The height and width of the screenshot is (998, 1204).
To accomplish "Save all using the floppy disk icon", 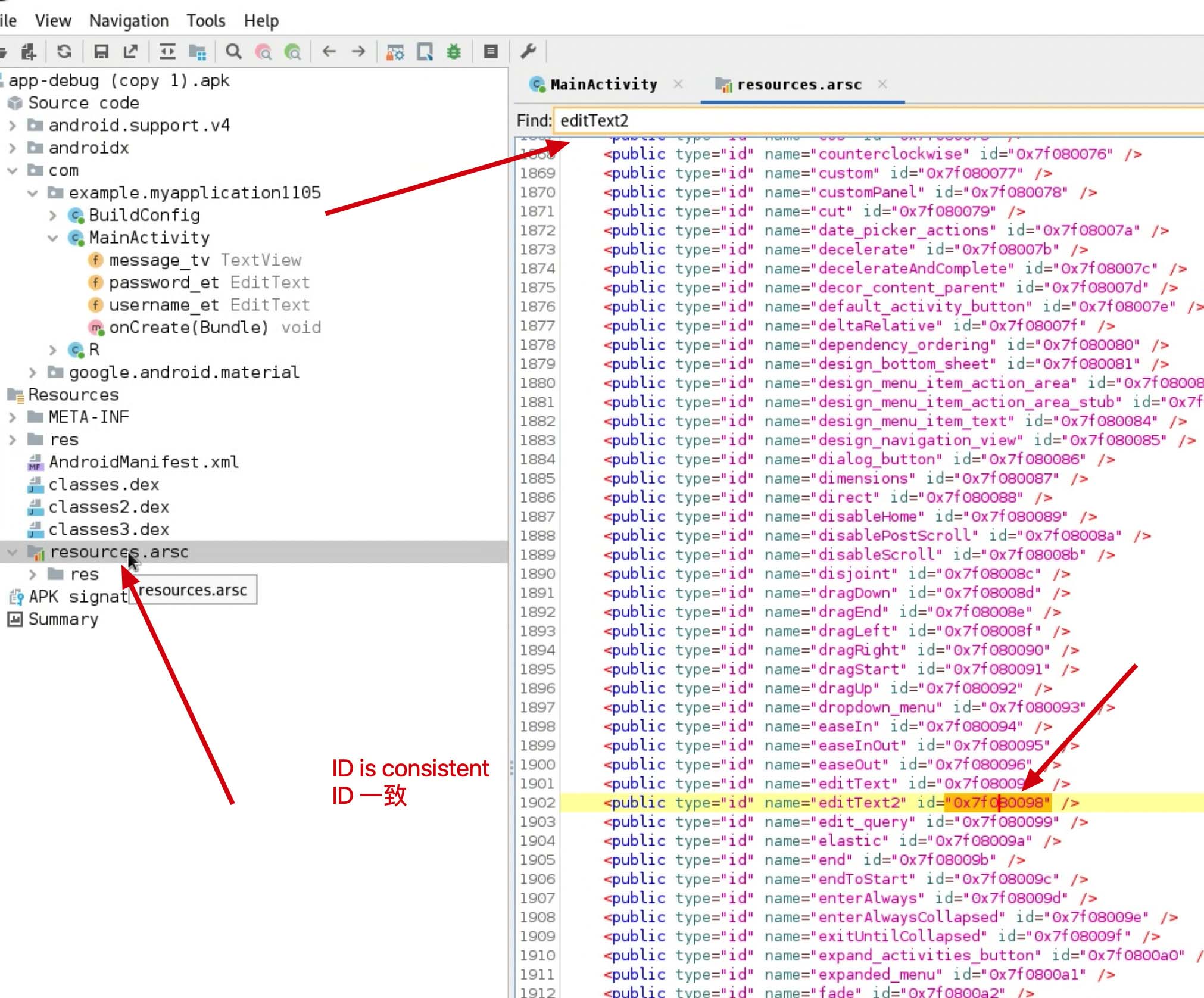I will pos(101,52).
